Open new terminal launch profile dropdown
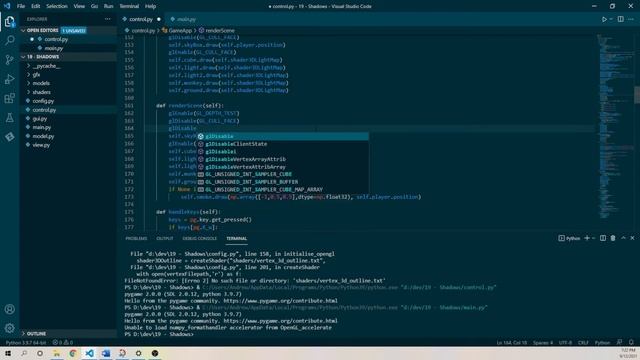Viewport: 640px width, 360px height. (593, 238)
